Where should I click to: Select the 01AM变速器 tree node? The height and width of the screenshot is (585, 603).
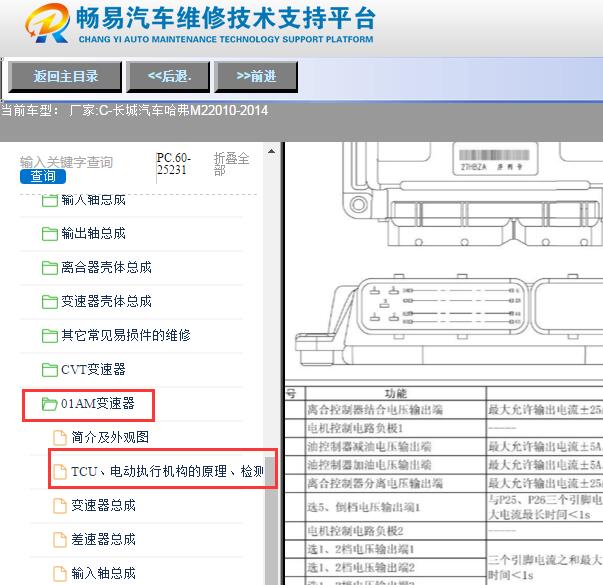(98, 403)
